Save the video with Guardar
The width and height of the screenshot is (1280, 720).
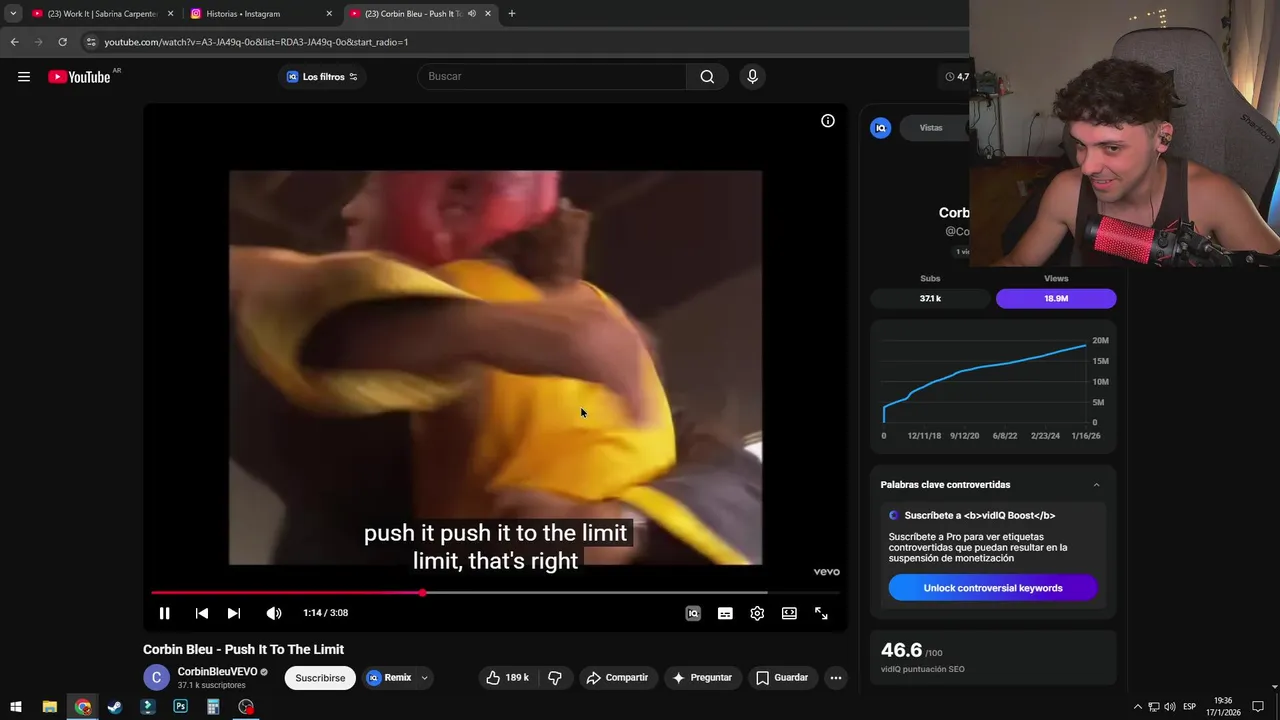click(782, 678)
